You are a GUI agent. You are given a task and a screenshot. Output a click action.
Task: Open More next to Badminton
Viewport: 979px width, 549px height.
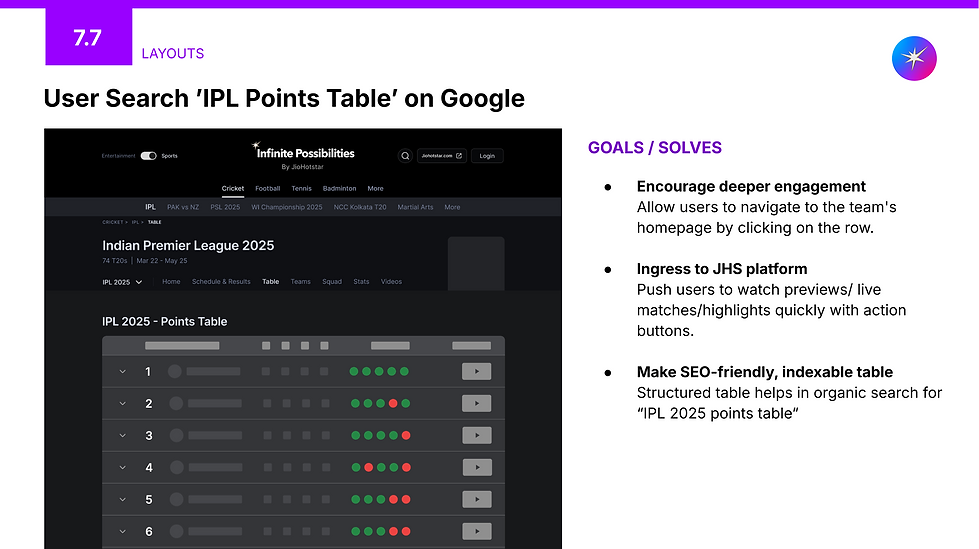375,189
